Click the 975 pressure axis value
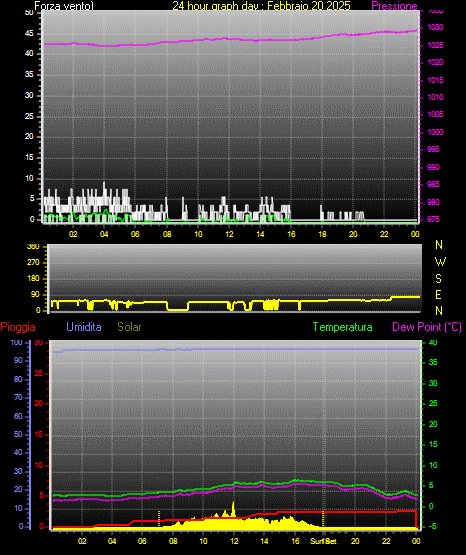466x555 pixels. coord(433,219)
